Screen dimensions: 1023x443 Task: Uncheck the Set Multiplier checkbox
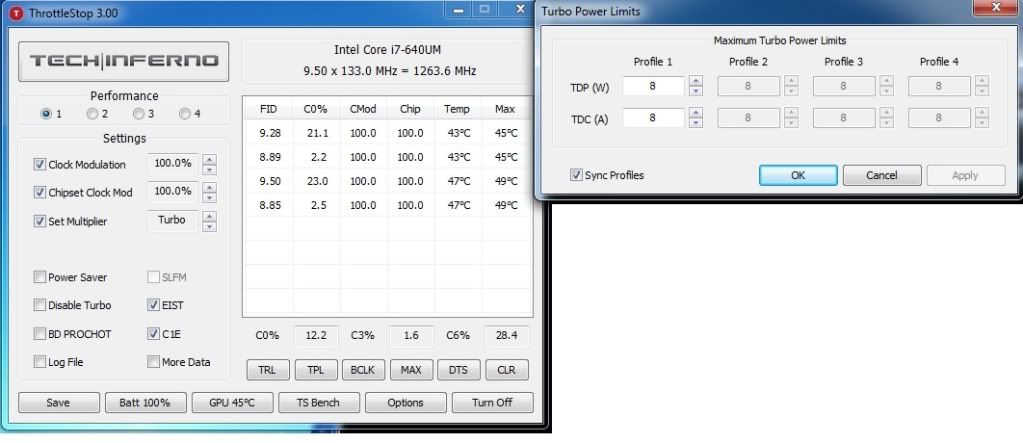pyautogui.click(x=40, y=221)
